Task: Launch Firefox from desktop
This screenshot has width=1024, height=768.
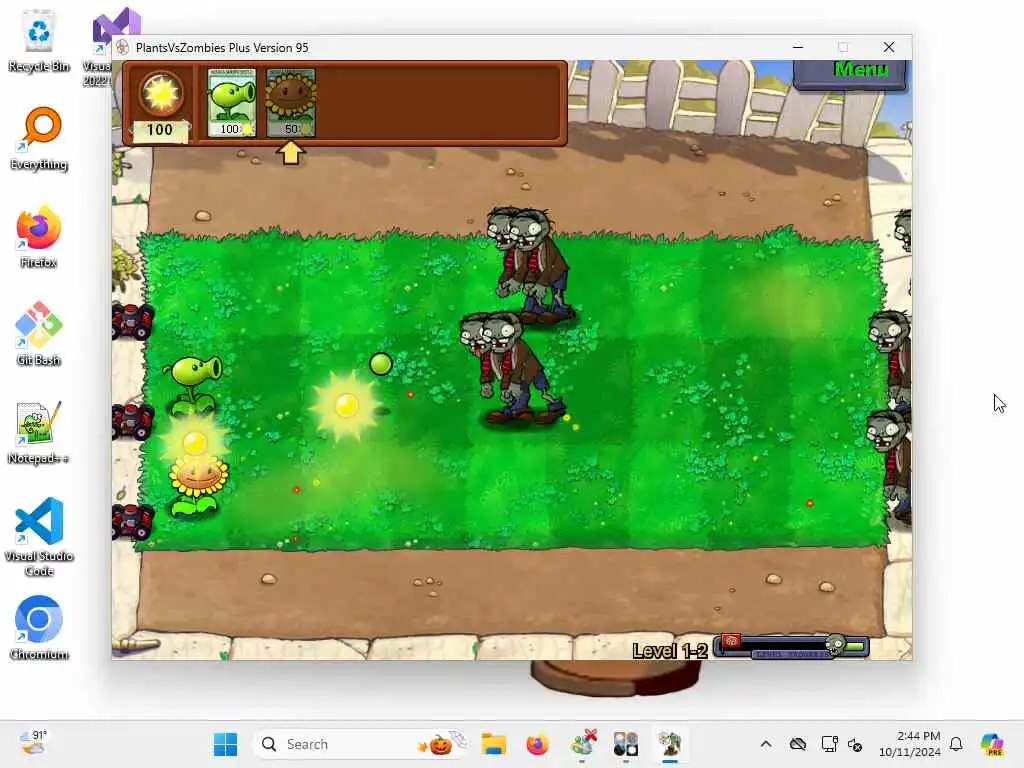Action: 39,236
